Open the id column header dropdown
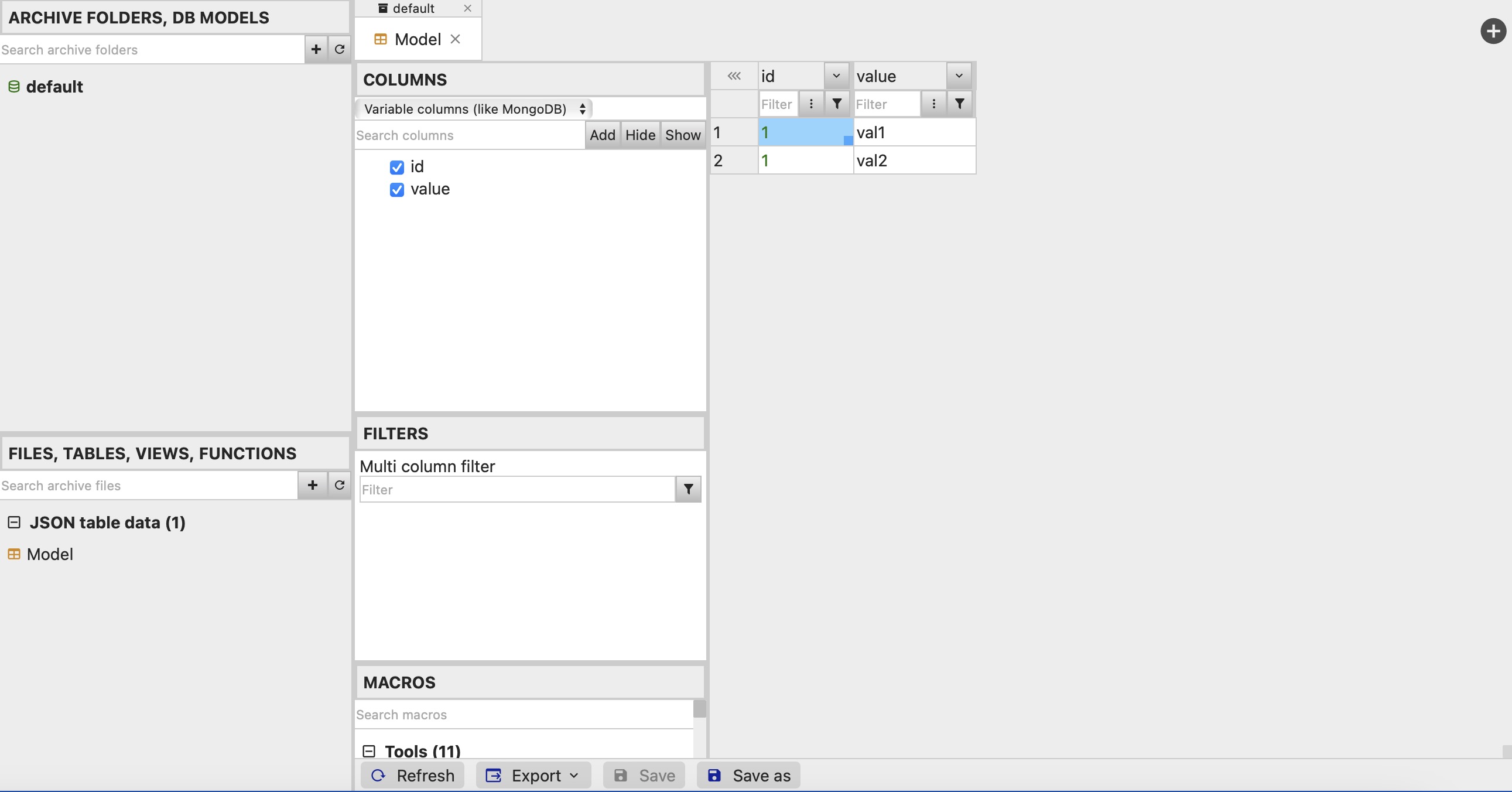 (836, 76)
